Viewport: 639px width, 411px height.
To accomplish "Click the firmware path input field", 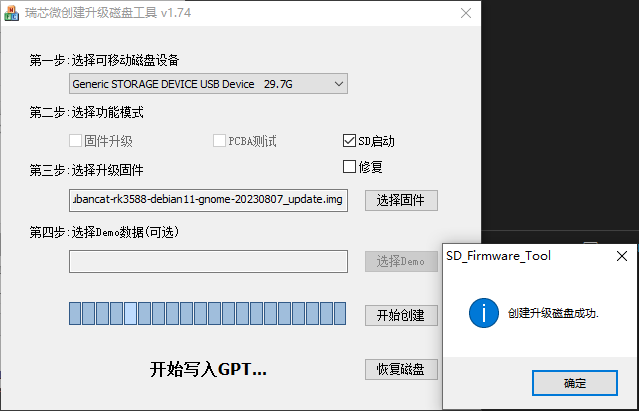I will (208, 200).
